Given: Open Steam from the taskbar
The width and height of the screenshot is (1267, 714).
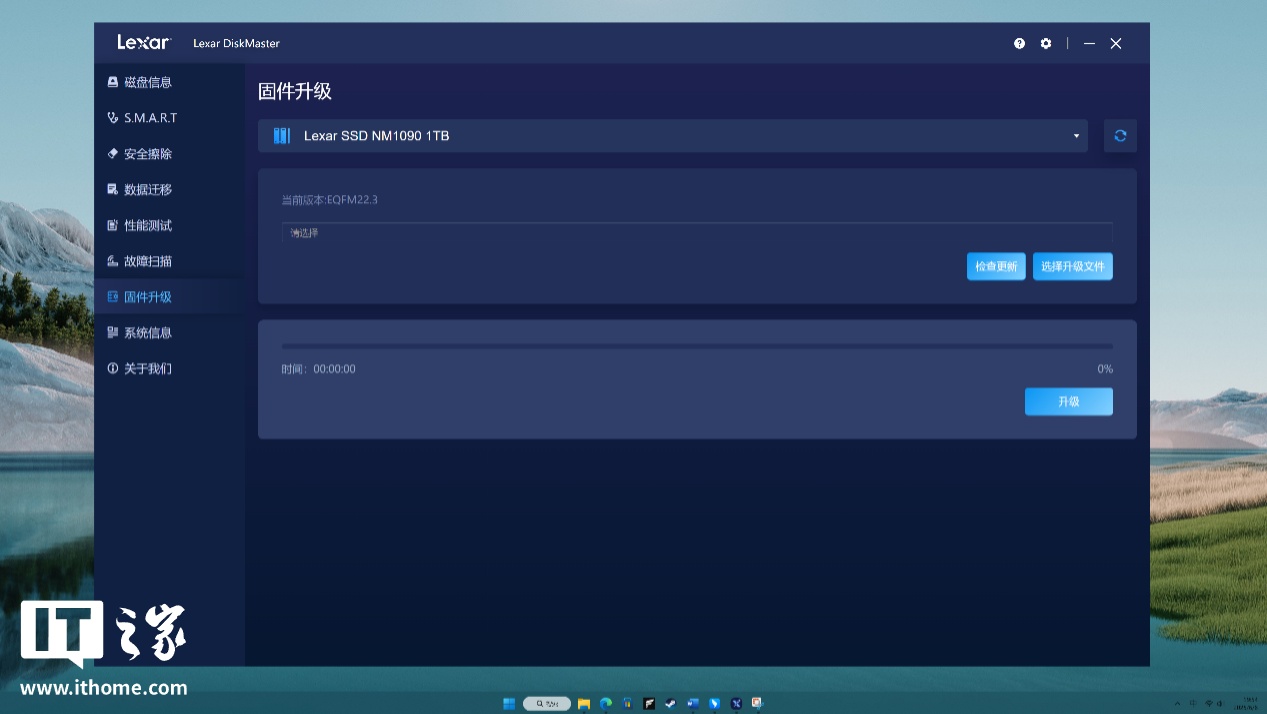Looking at the screenshot, I should 670,704.
